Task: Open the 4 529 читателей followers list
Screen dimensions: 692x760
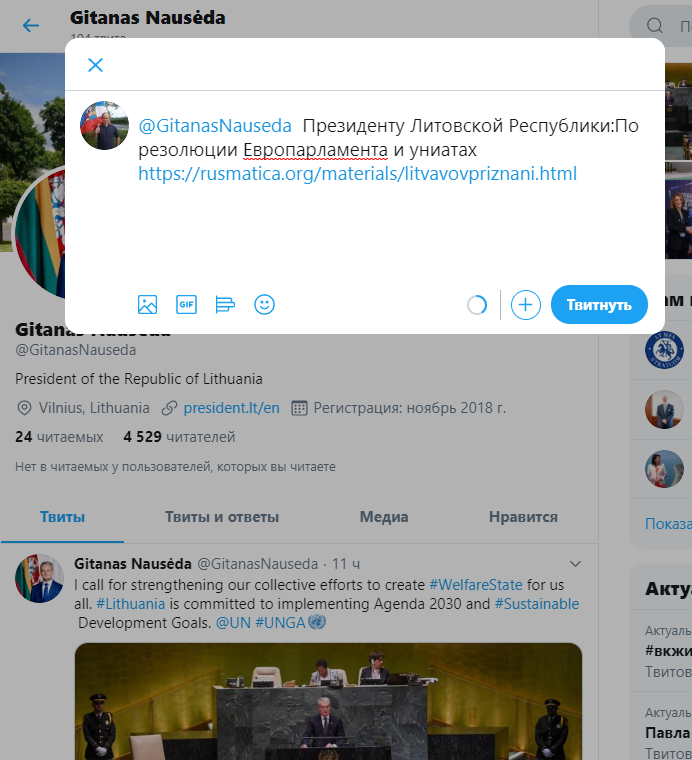Action: click(179, 437)
